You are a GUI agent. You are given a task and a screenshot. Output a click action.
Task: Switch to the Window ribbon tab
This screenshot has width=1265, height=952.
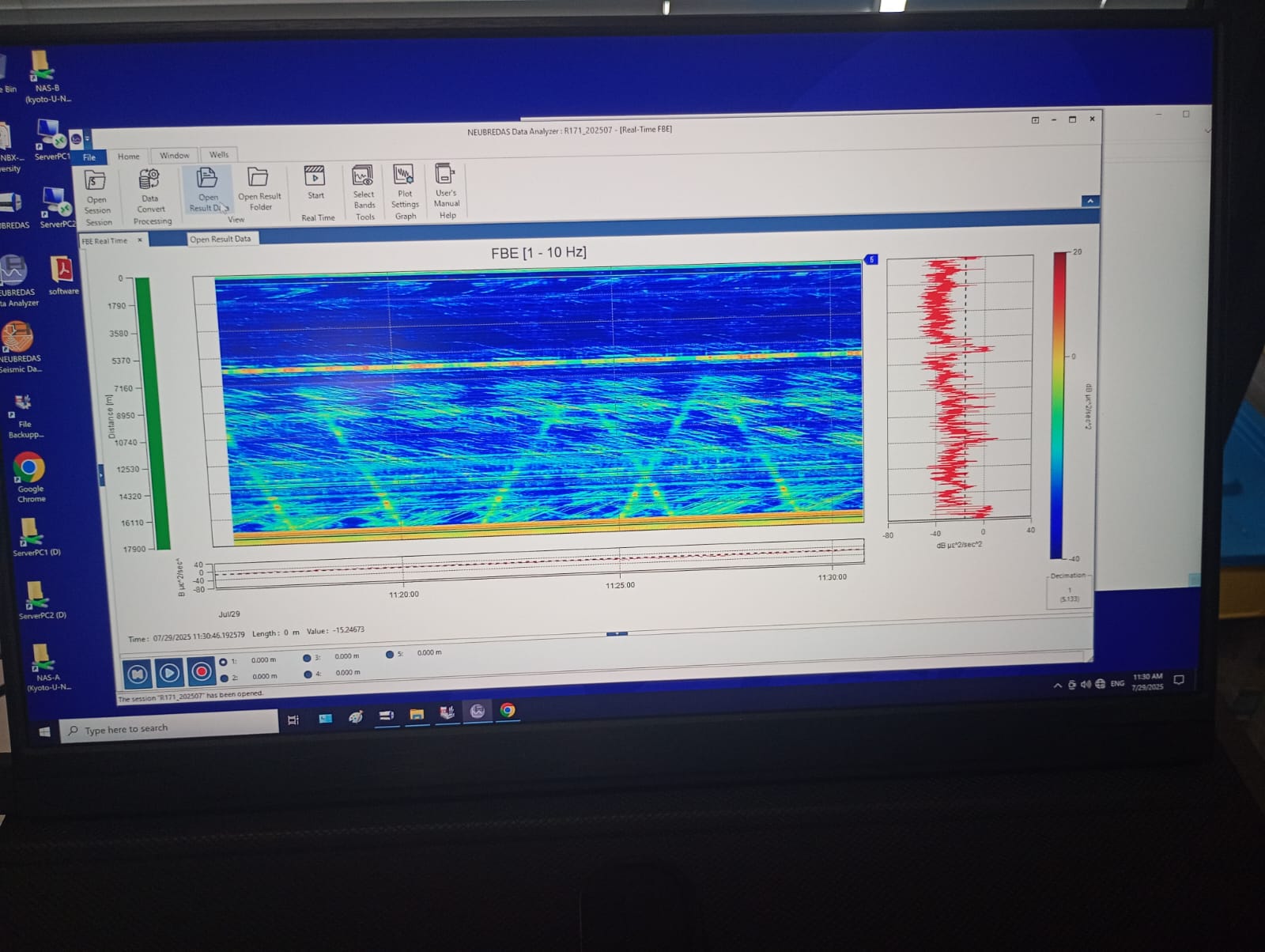[174, 156]
